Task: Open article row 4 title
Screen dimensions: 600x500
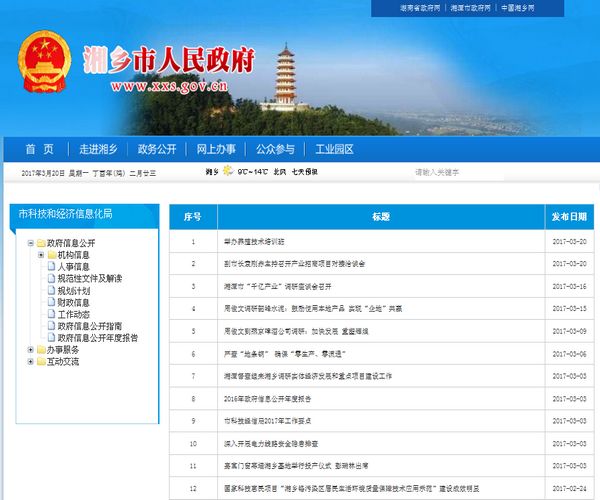Action: pyautogui.click(x=313, y=309)
